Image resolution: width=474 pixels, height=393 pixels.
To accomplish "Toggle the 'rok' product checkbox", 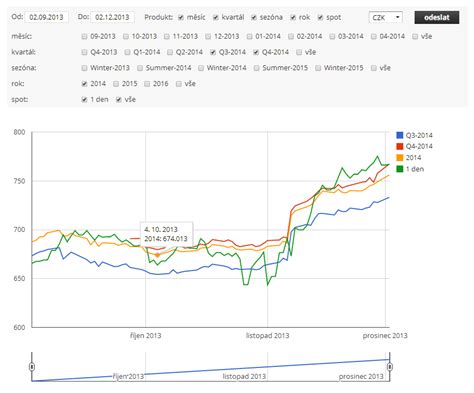I will [293, 18].
